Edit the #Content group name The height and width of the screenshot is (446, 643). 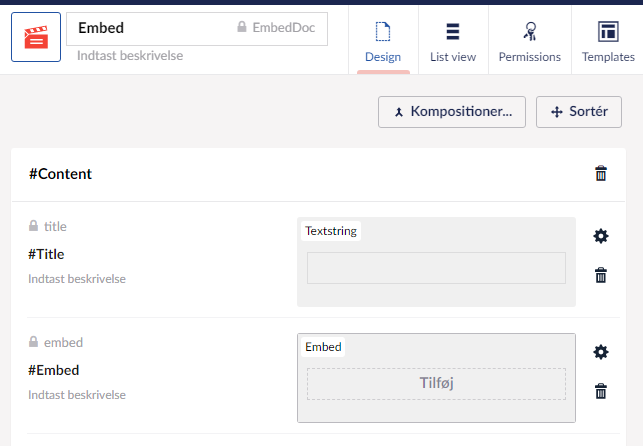[x=61, y=174]
